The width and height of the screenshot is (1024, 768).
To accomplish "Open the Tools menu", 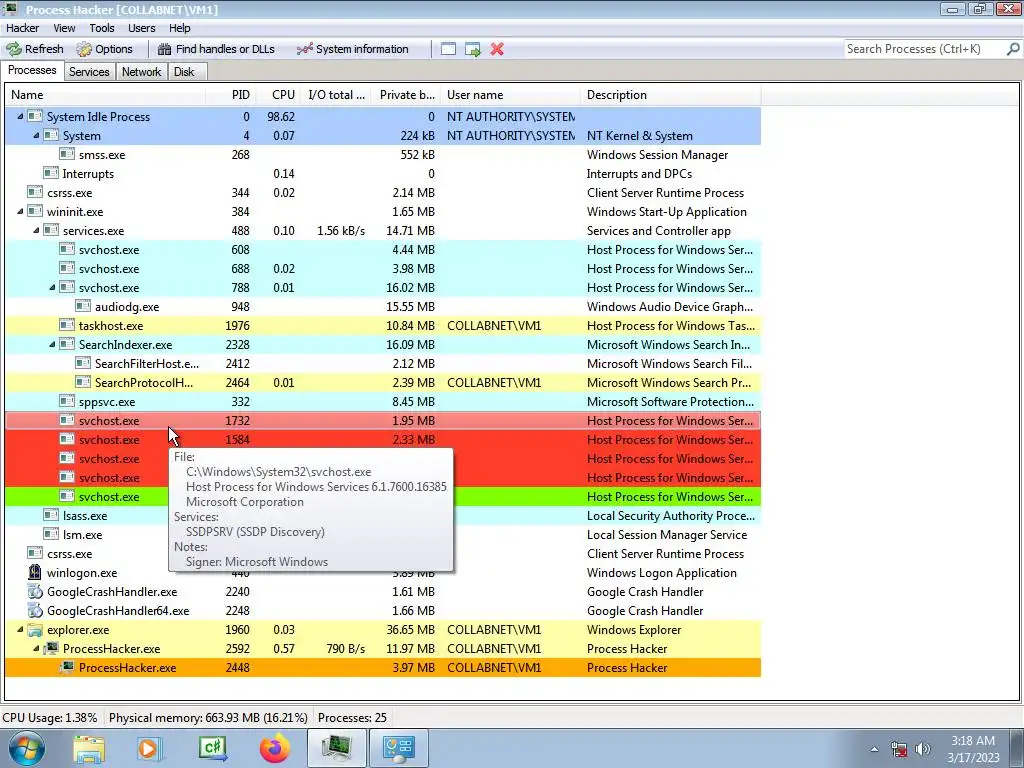I will 102,28.
